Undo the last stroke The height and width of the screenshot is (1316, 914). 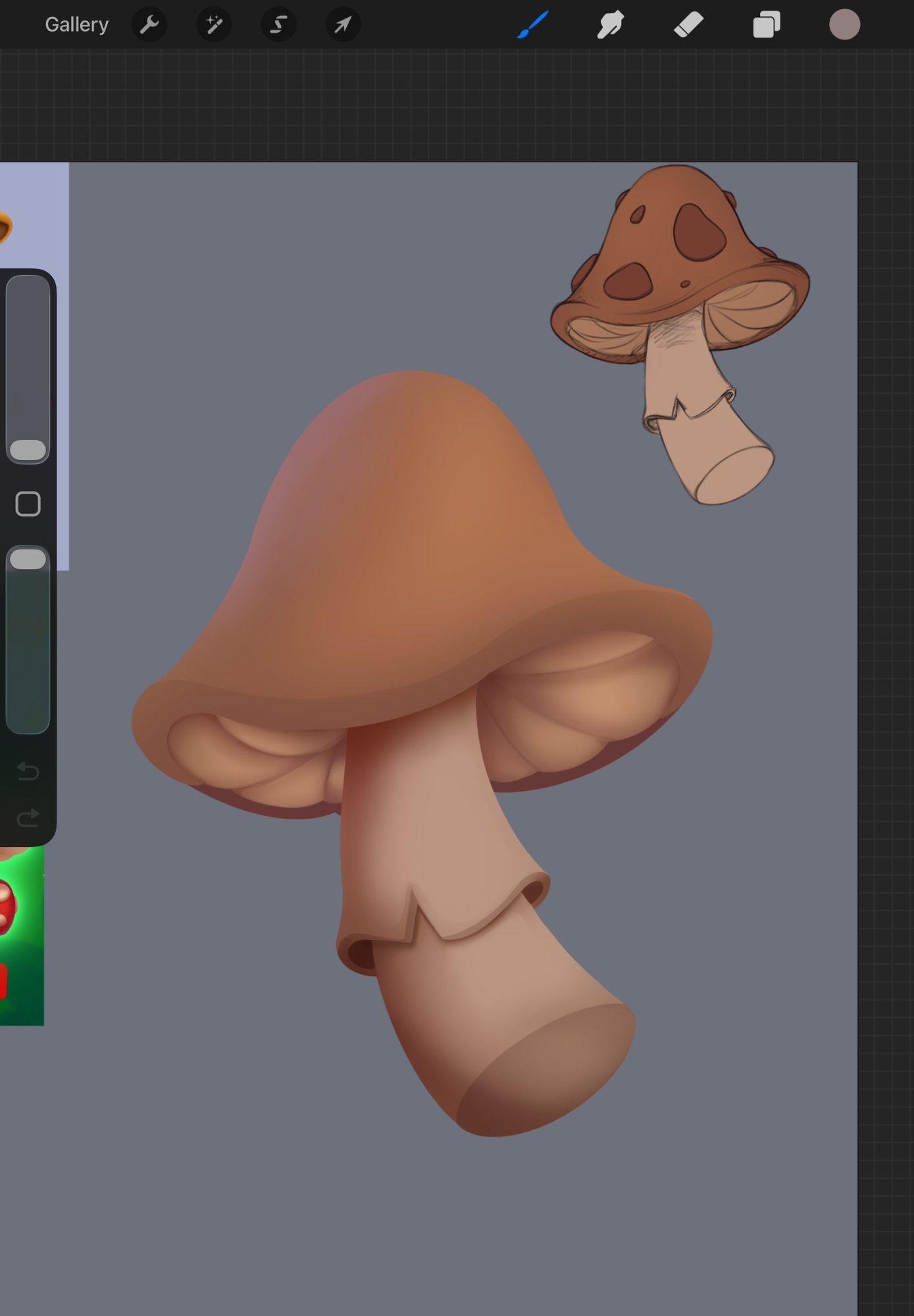(28, 771)
